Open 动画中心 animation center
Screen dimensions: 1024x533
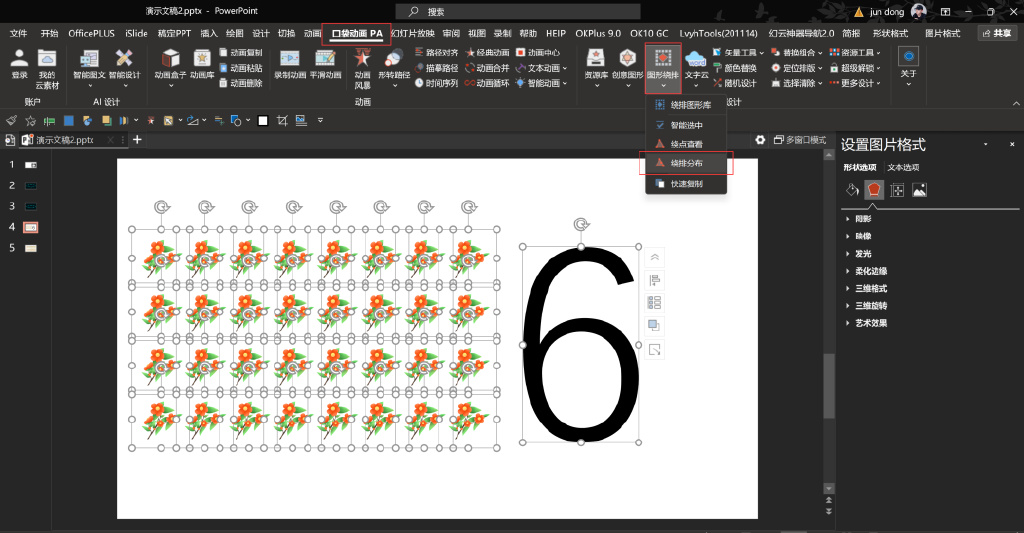pos(537,52)
